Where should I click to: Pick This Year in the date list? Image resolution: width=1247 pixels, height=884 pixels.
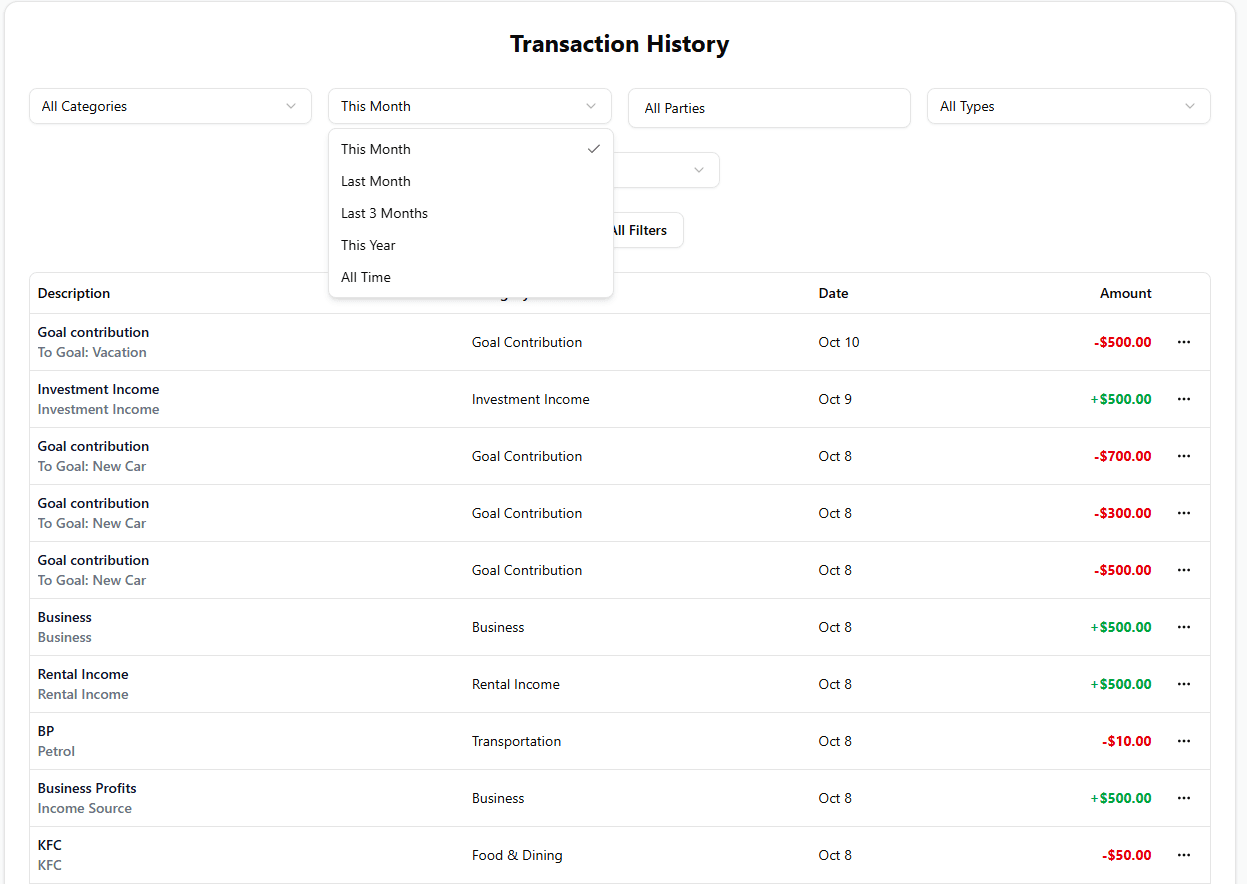pos(369,245)
